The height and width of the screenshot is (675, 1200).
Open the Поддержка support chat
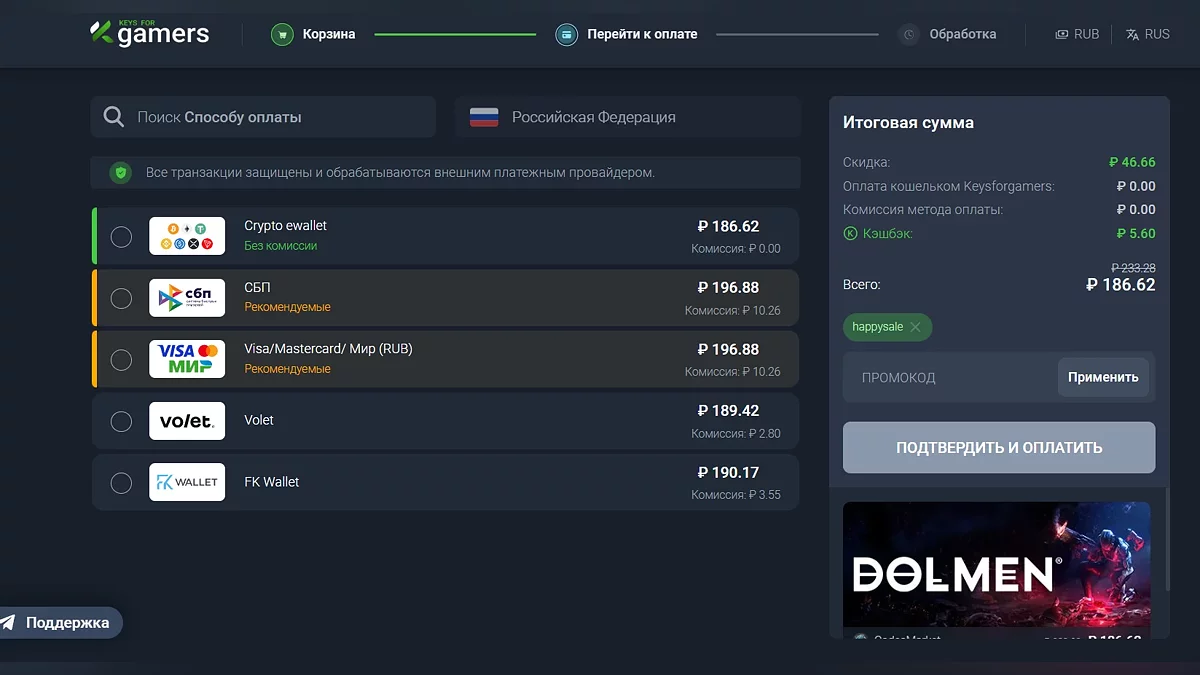coord(61,623)
